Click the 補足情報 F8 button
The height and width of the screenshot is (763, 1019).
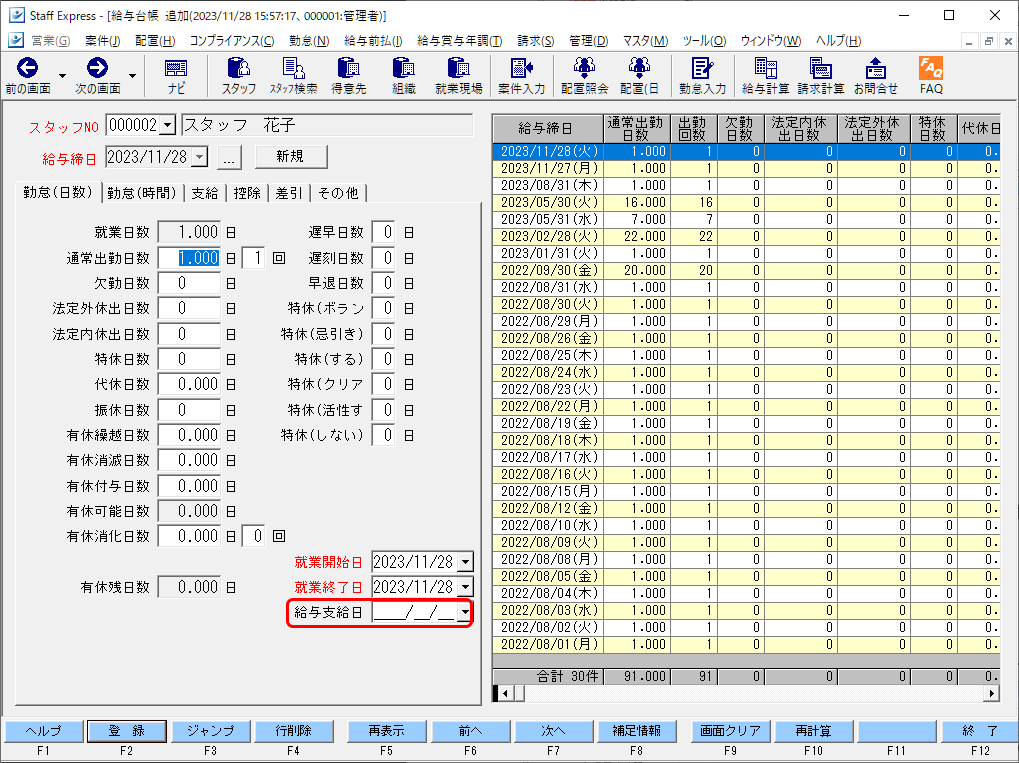click(636, 731)
